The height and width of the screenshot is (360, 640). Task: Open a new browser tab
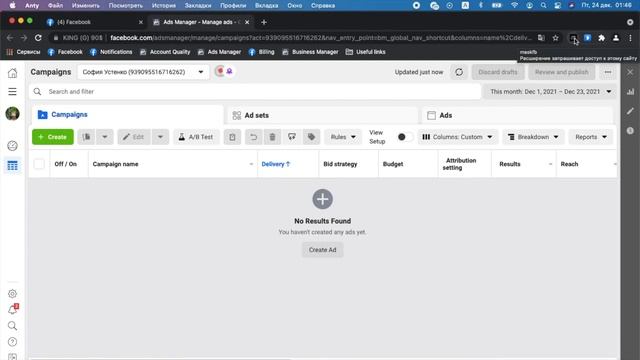pyautogui.click(x=264, y=22)
